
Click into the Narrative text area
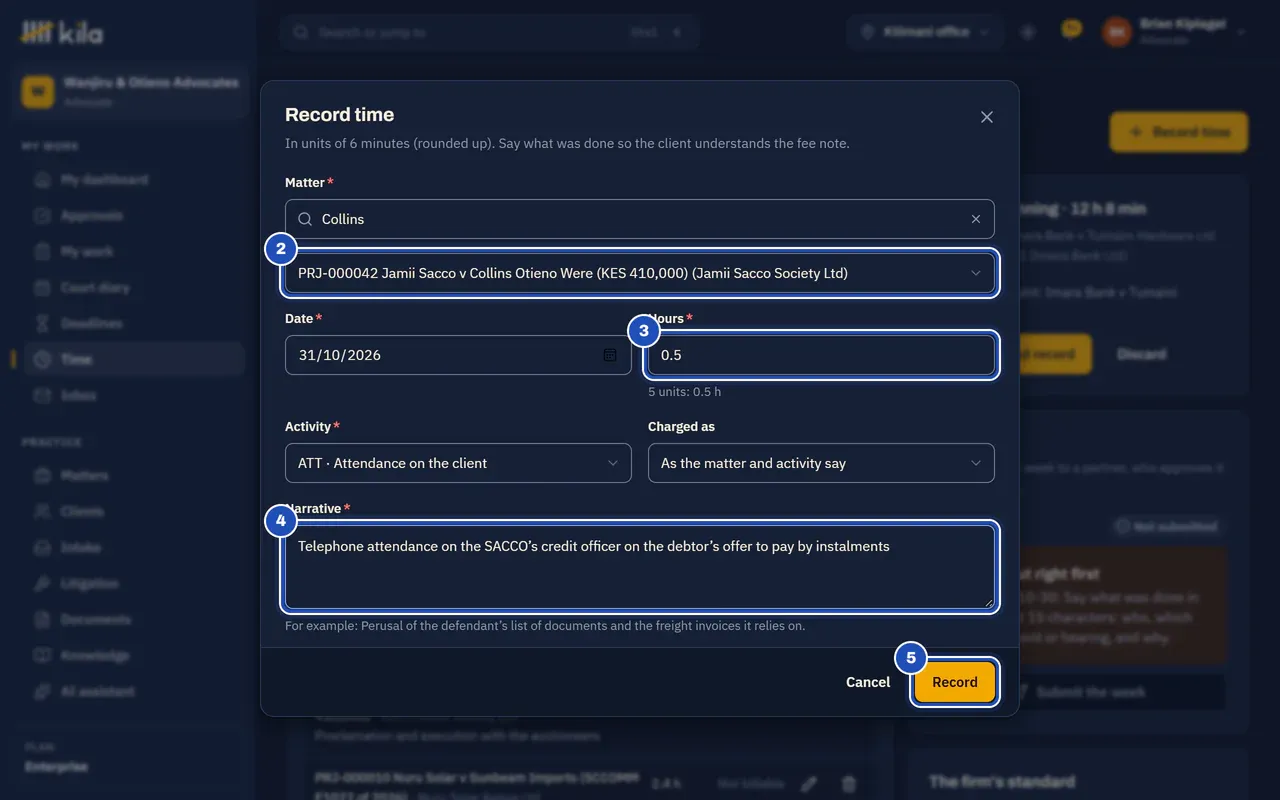point(640,567)
